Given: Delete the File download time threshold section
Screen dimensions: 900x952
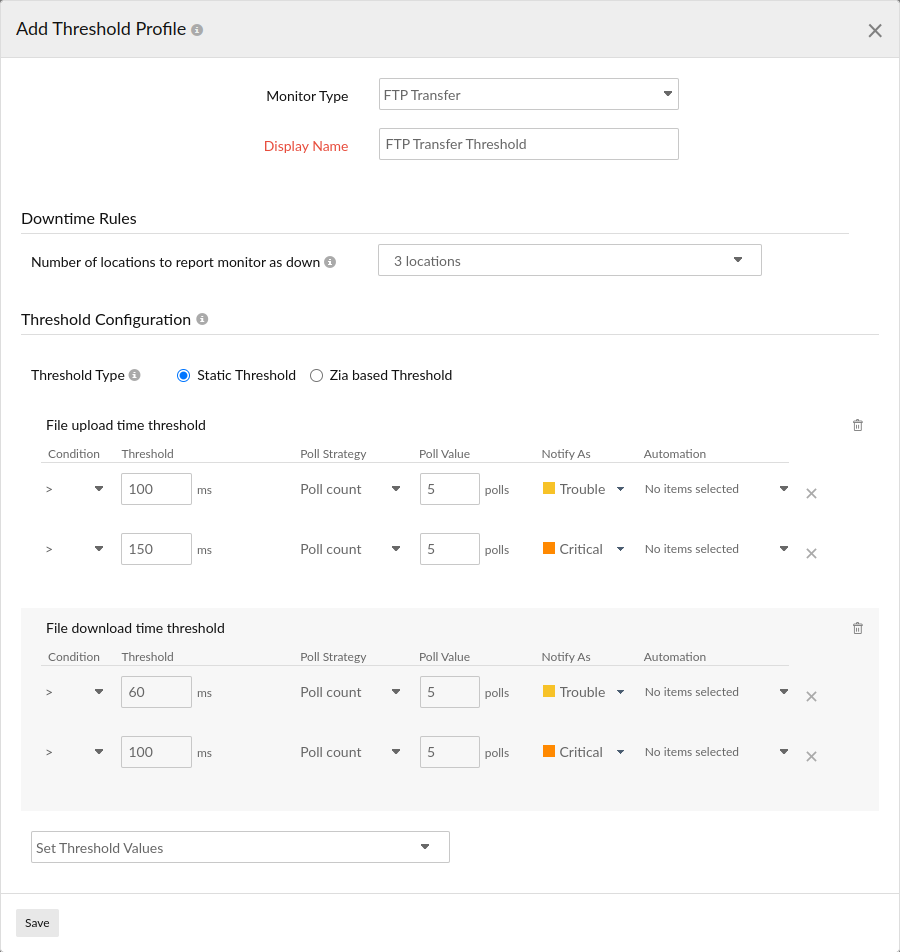Looking at the screenshot, I should click(x=857, y=628).
